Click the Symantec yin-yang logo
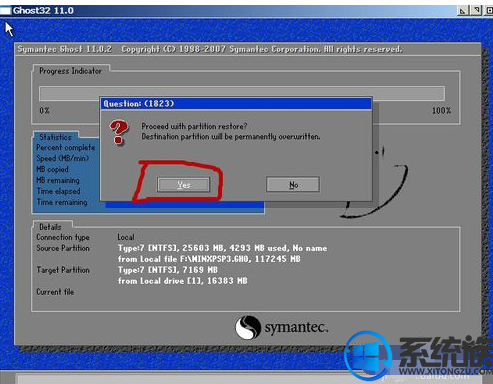The image size is (493, 384). [x=248, y=327]
